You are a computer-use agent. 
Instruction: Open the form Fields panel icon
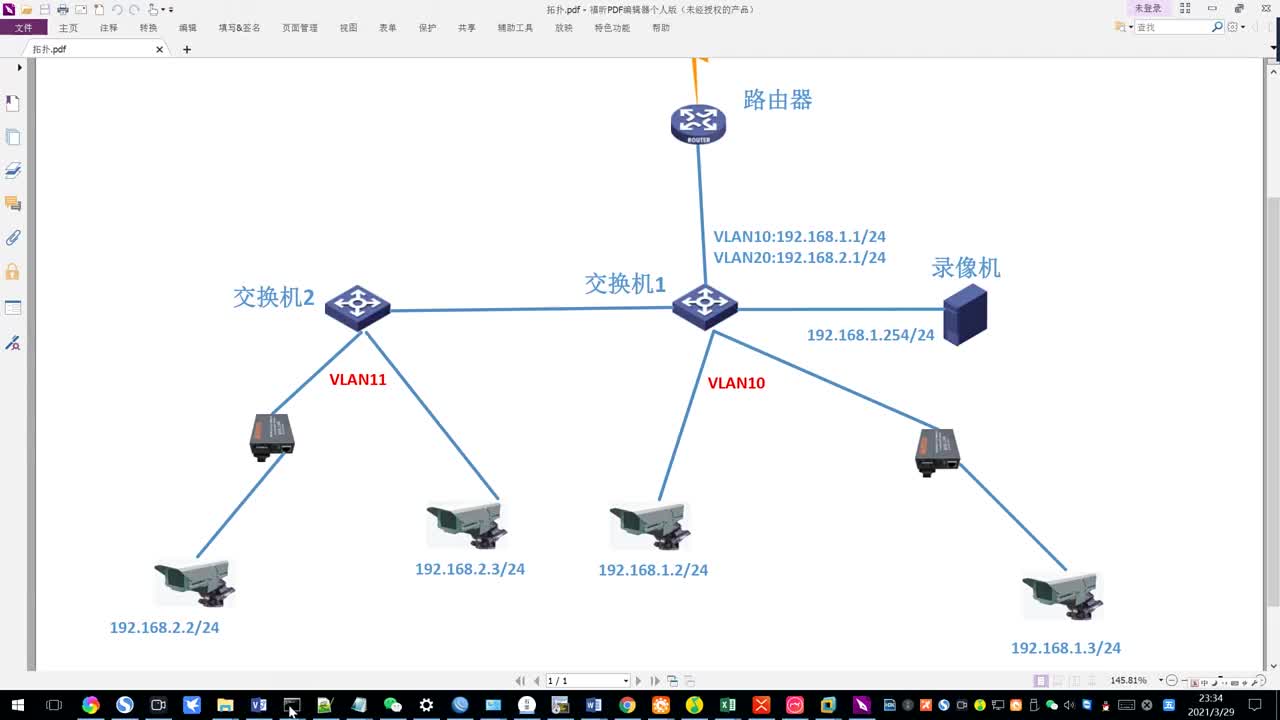[x=13, y=307]
